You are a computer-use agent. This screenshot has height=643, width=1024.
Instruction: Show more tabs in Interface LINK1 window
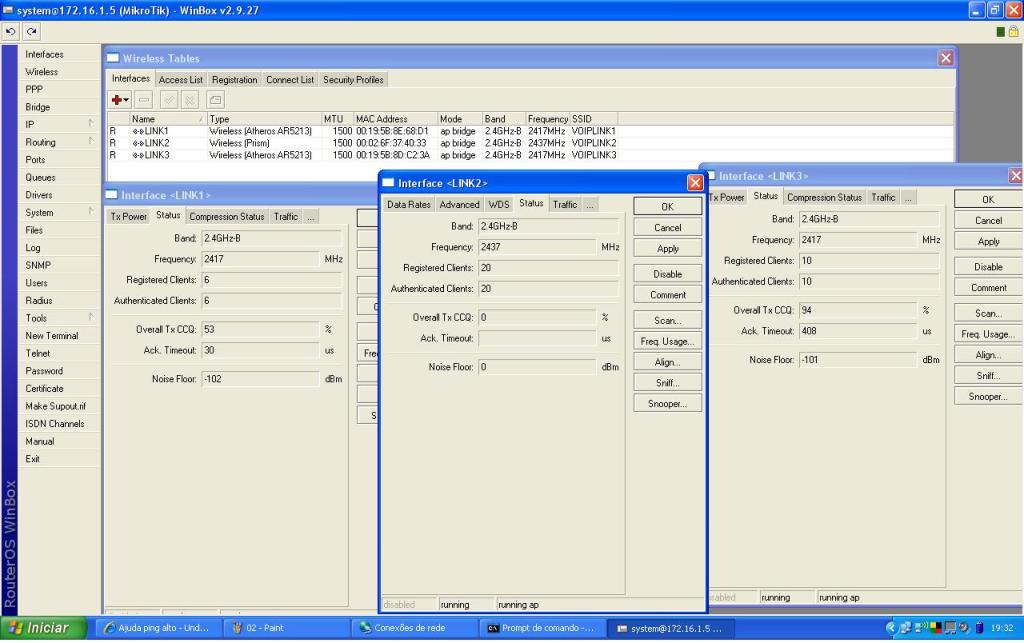[x=311, y=217]
